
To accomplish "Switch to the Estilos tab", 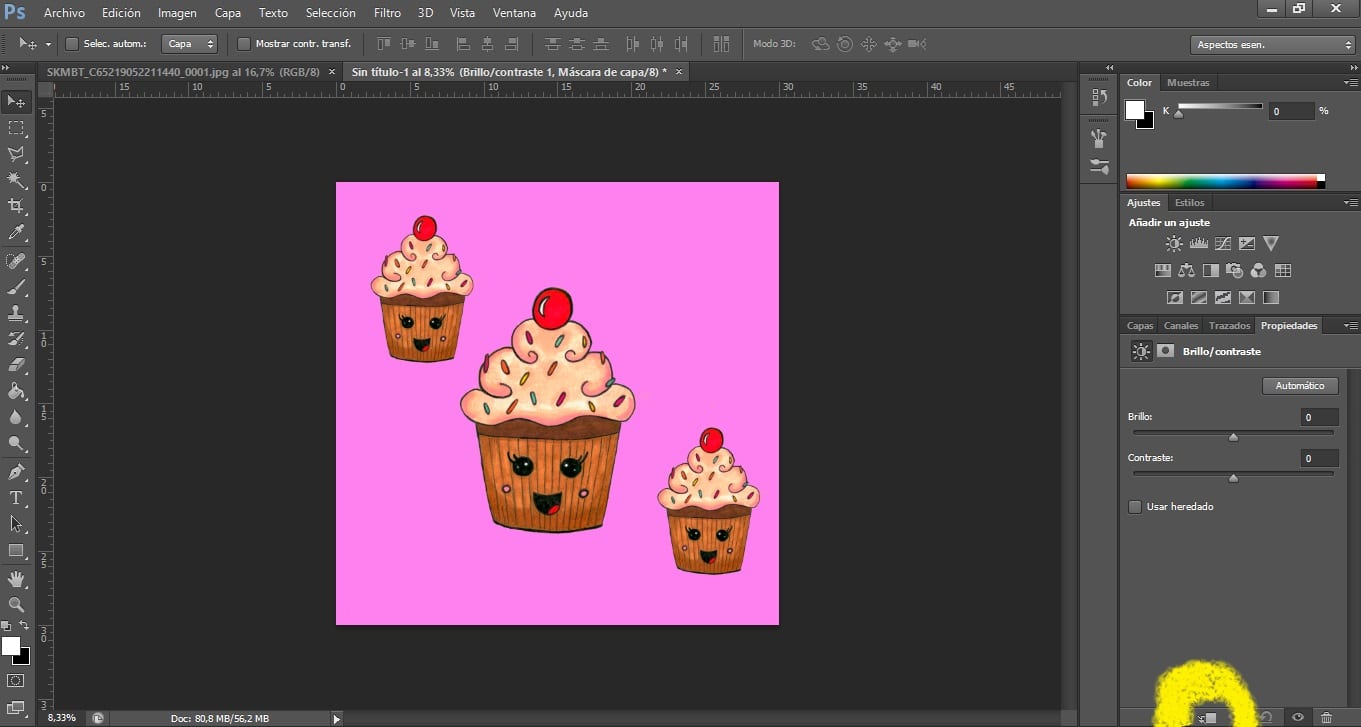I will [x=1190, y=203].
